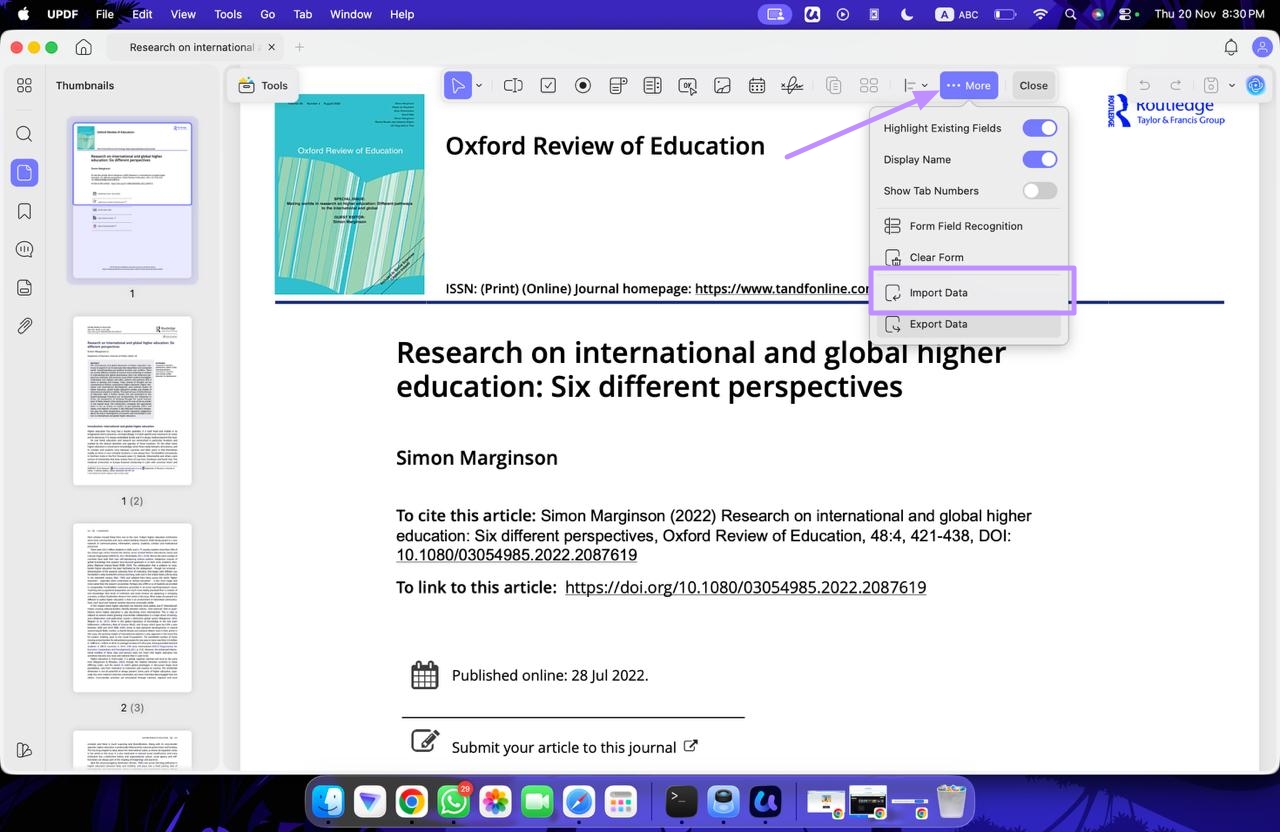The height and width of the screenshot is (832, 1280).
Task: Open the save options dropdown arrow
Action: (1232, 86)
